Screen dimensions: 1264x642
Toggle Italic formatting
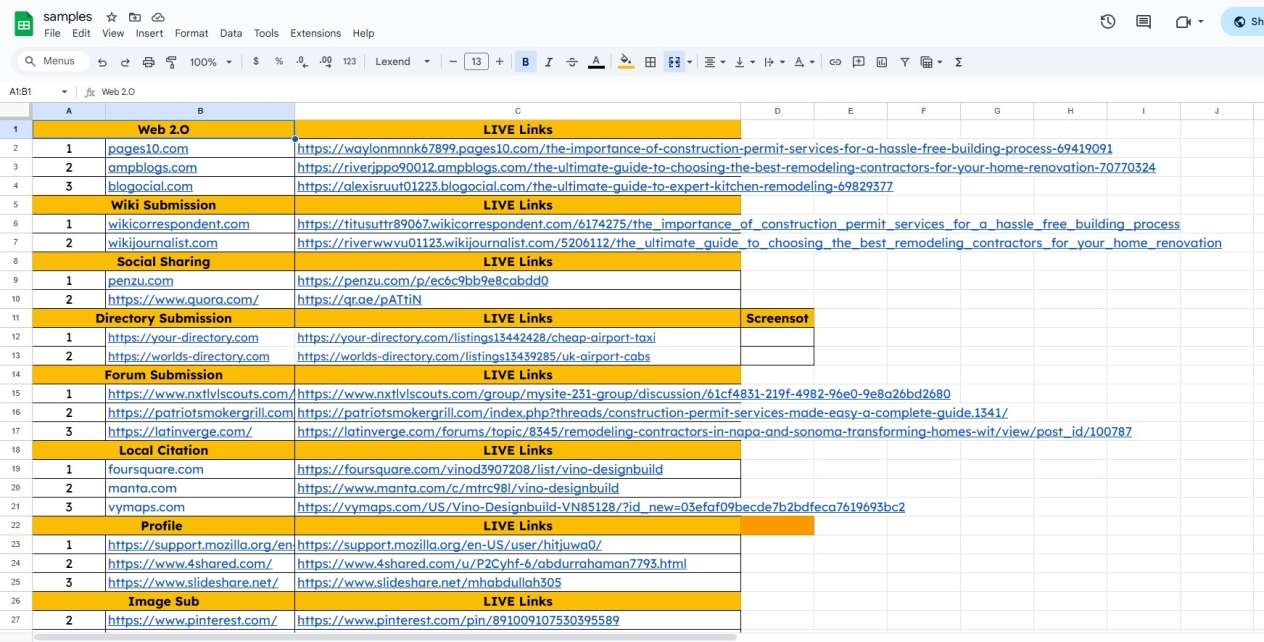tap(548, 62)
